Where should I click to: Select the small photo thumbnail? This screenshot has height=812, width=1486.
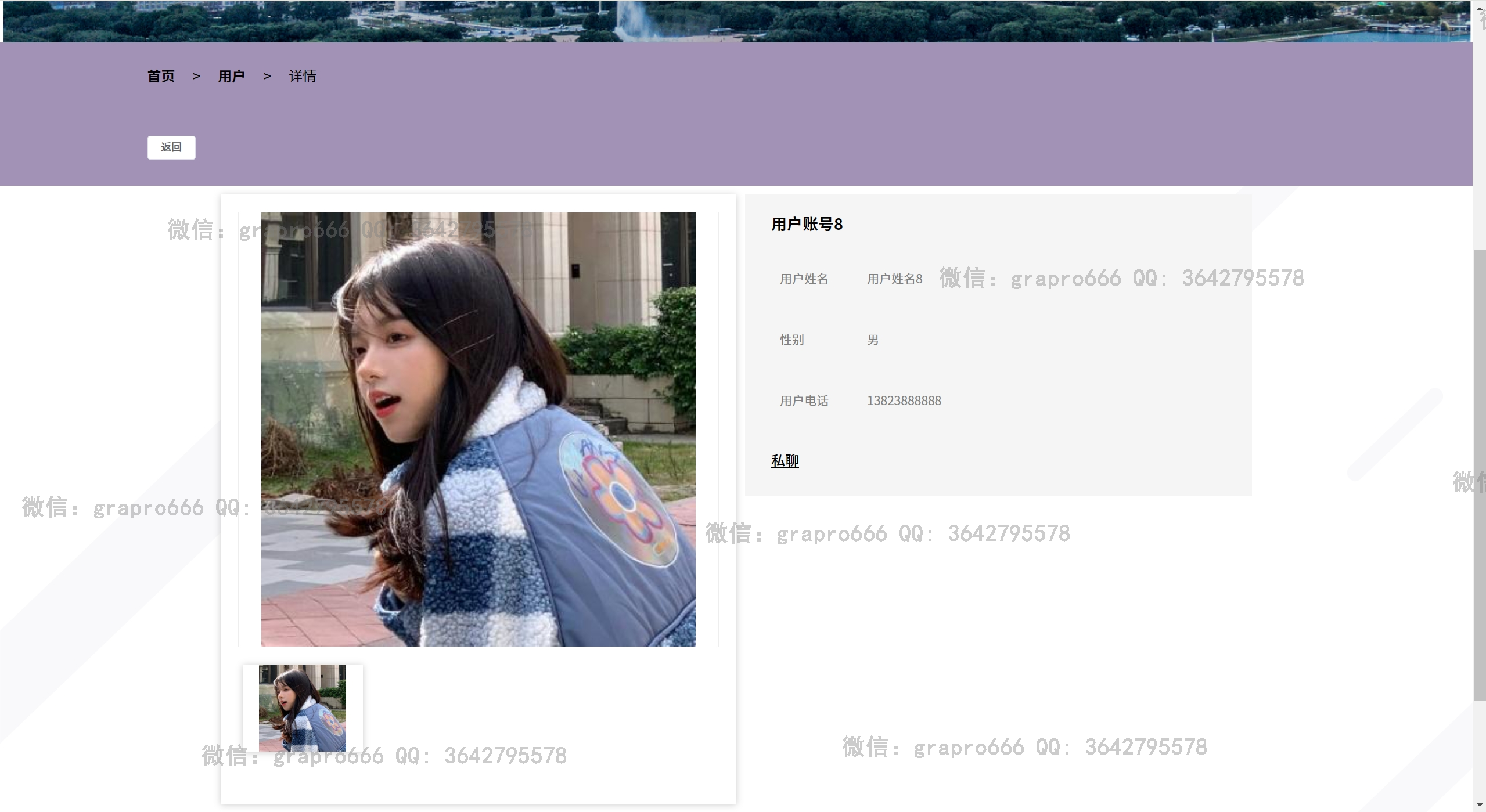point(303,708)
